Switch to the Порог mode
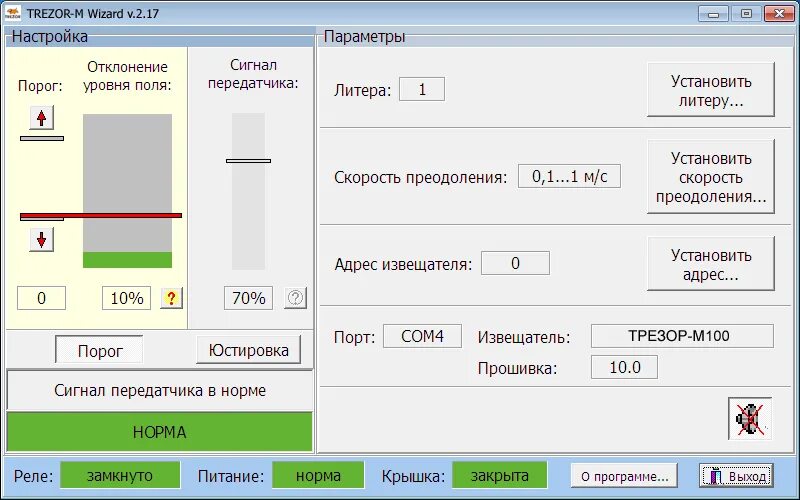 click(x=99, y=351)
